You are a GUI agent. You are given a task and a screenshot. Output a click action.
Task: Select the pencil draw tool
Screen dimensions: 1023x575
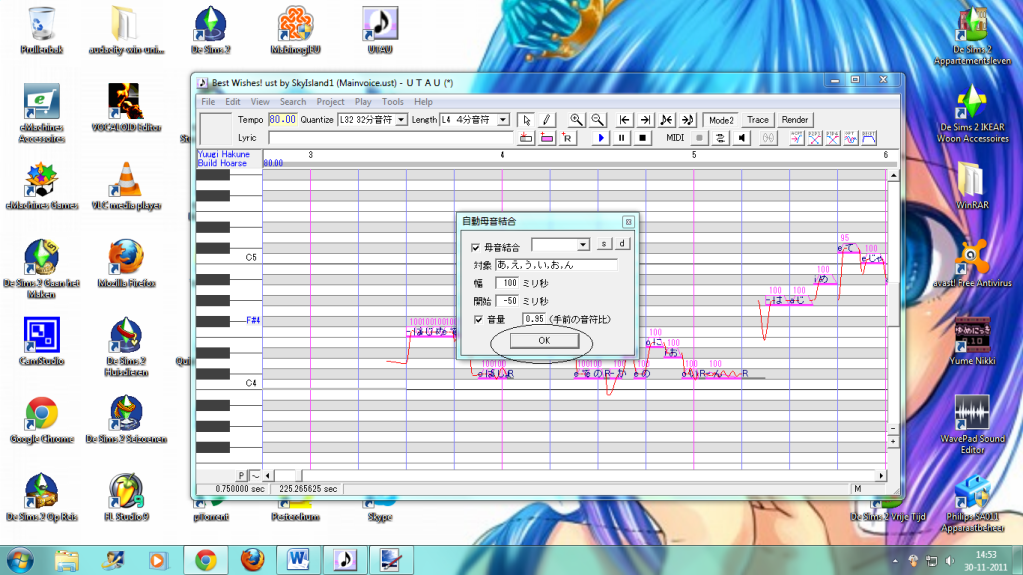[547, 119]
